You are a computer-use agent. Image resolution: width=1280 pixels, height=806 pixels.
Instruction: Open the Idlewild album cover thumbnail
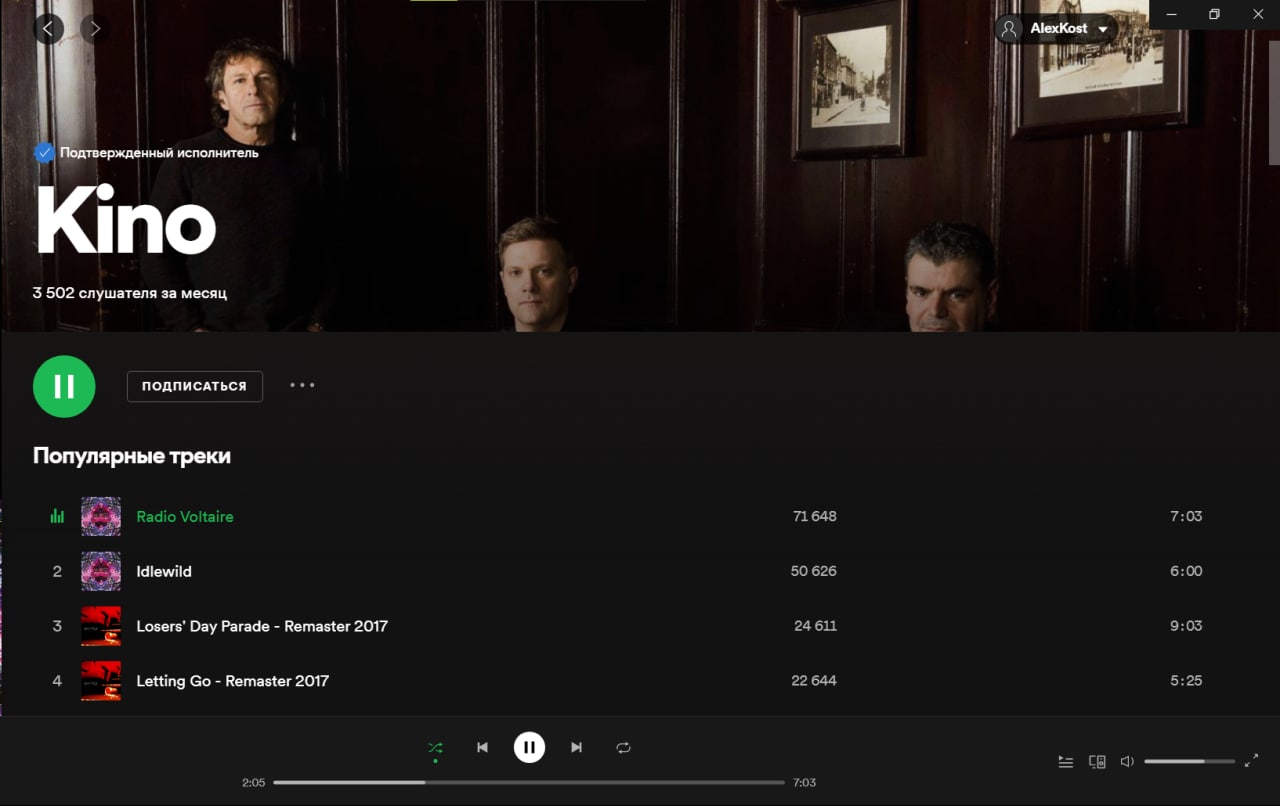tap(101, 571)
